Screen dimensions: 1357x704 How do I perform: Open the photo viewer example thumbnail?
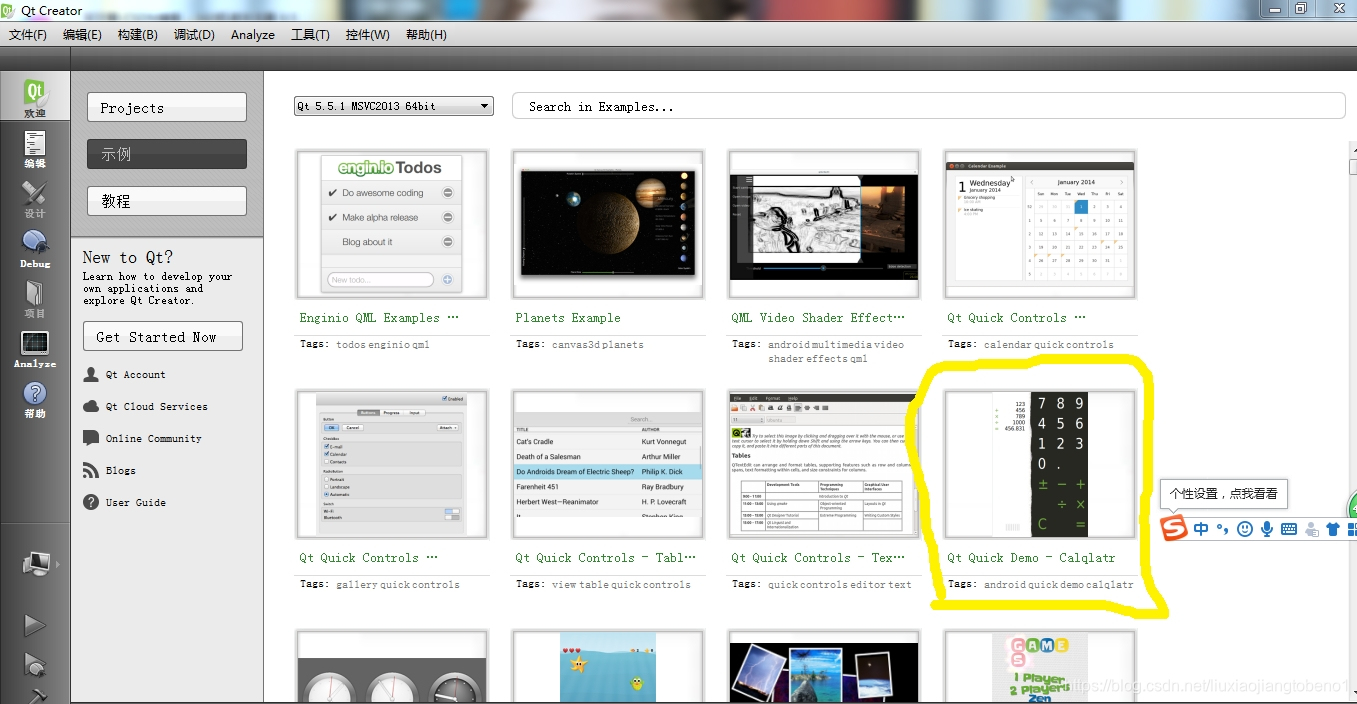coord(824,667)
